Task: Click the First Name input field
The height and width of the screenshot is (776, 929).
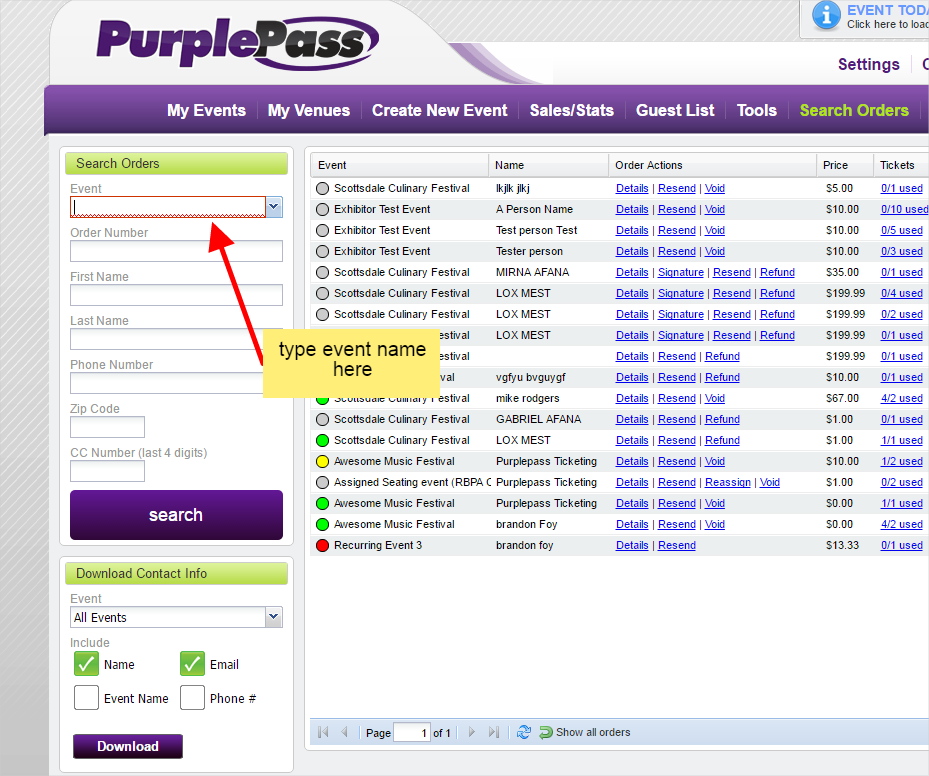Action: [x=176, y=295]
